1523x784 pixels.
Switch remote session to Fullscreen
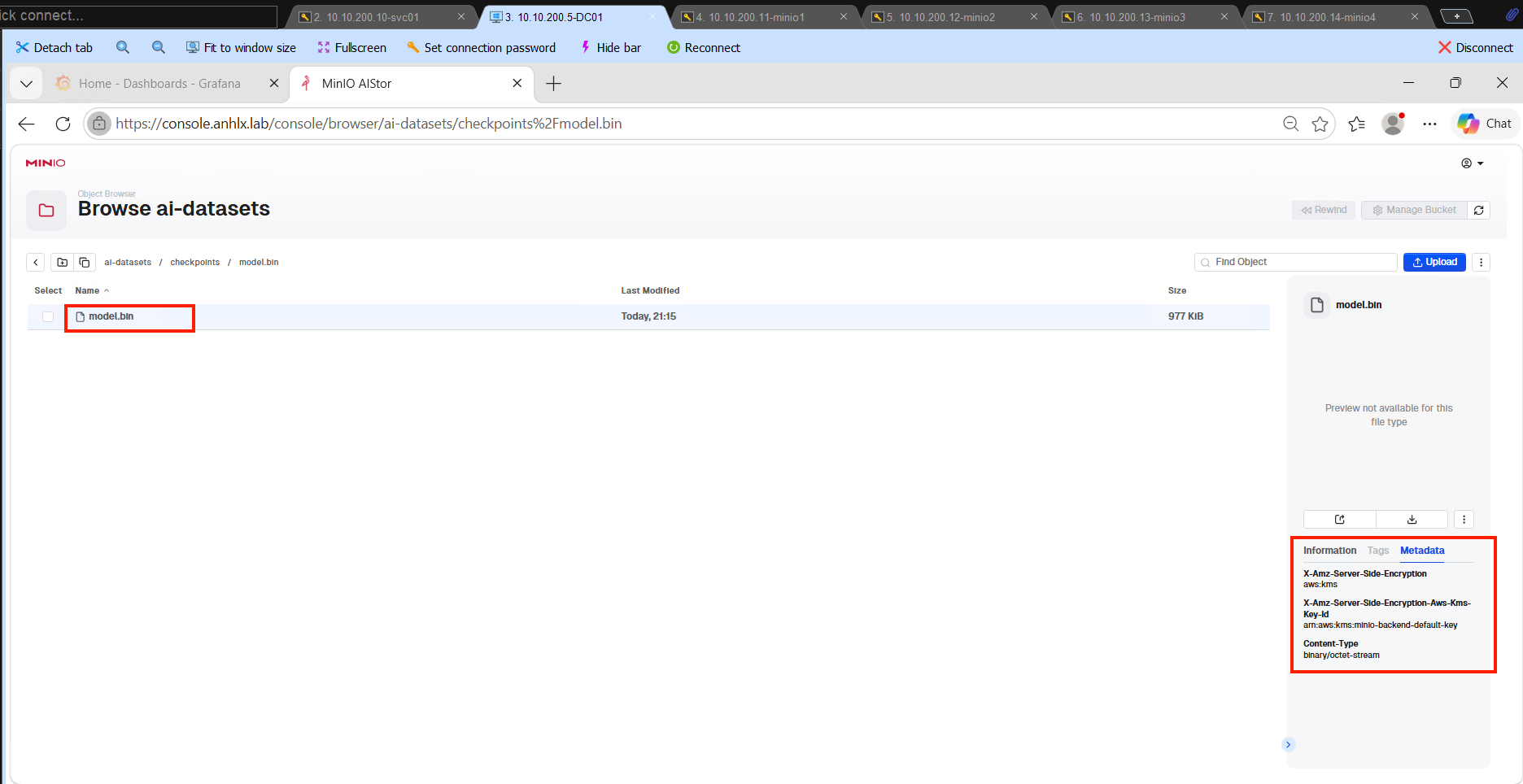(x=351, y=48)
